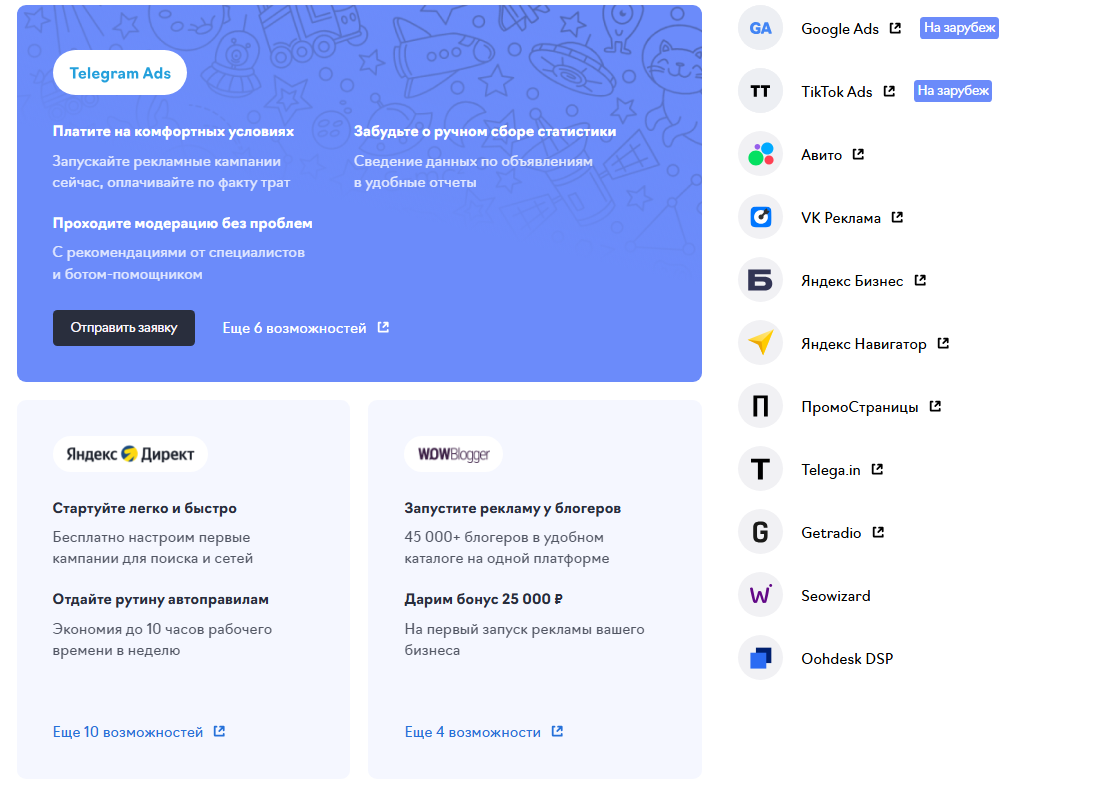Viewport: 1100px width, 788px height.
Task: Open external link icon next to ПромоСтраницы
Action: point(935,406)
